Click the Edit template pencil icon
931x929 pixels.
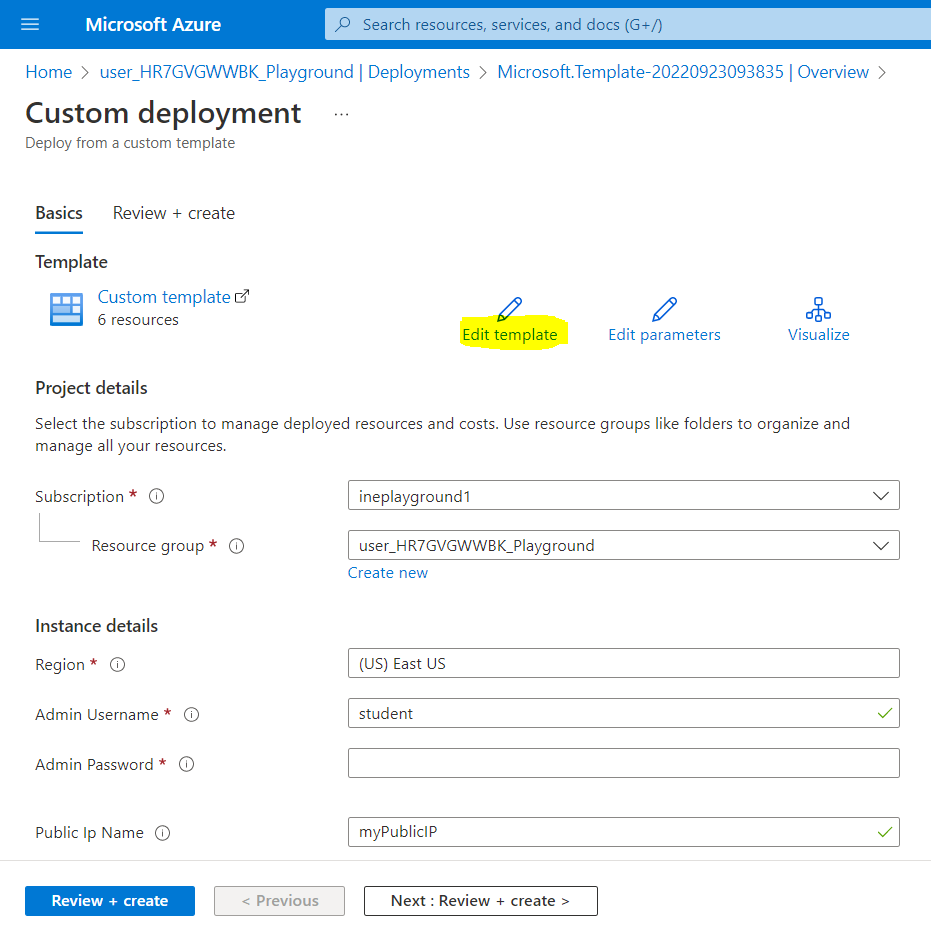509,308
